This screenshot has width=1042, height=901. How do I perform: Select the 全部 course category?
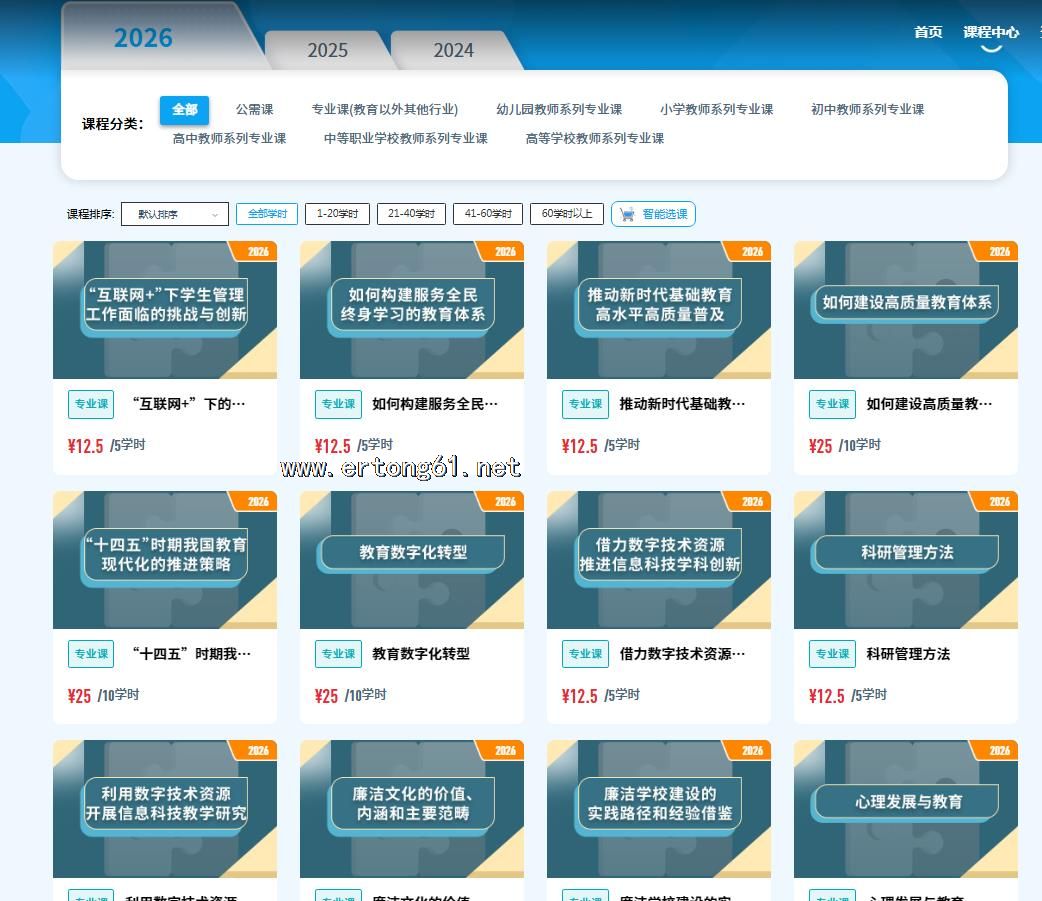click(x=184, y=110)
